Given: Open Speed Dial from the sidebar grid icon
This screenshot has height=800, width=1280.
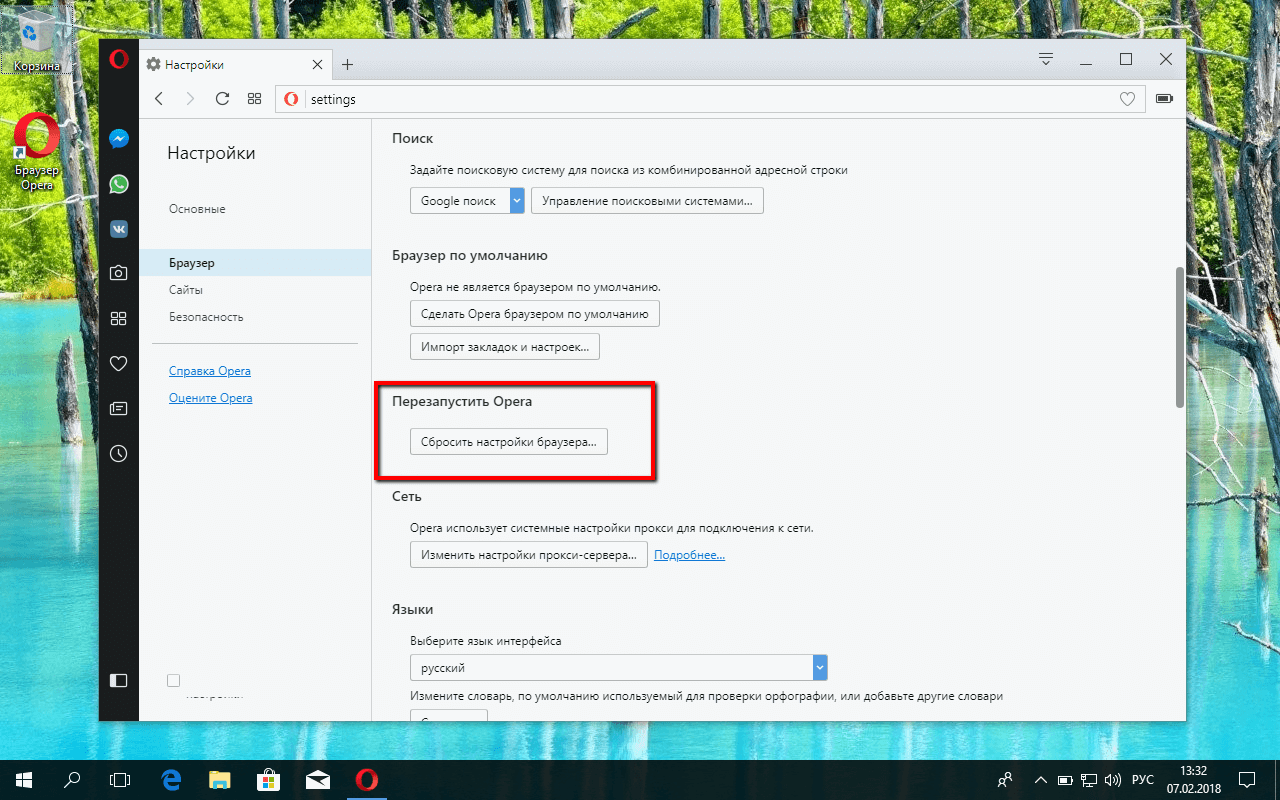Looking at the screenshot, I should tap(118, 318).
